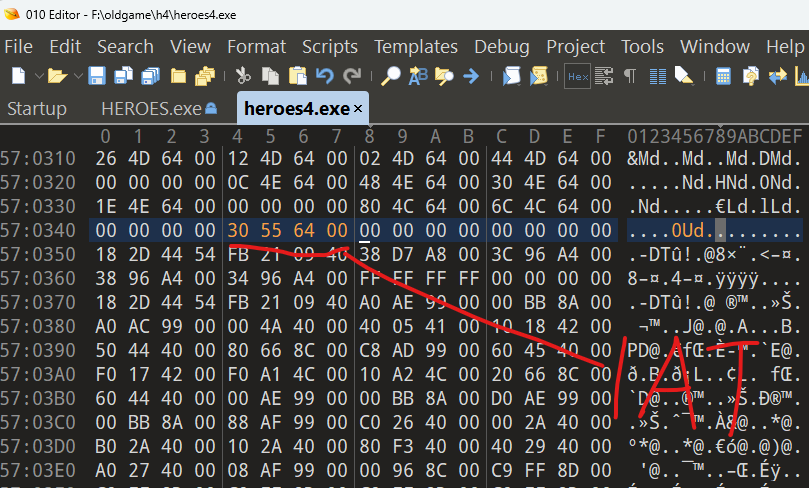Click the Open File folder icon
Image resolution: width=809 pixels, height=488 pixels.
[x=57, y=76]
